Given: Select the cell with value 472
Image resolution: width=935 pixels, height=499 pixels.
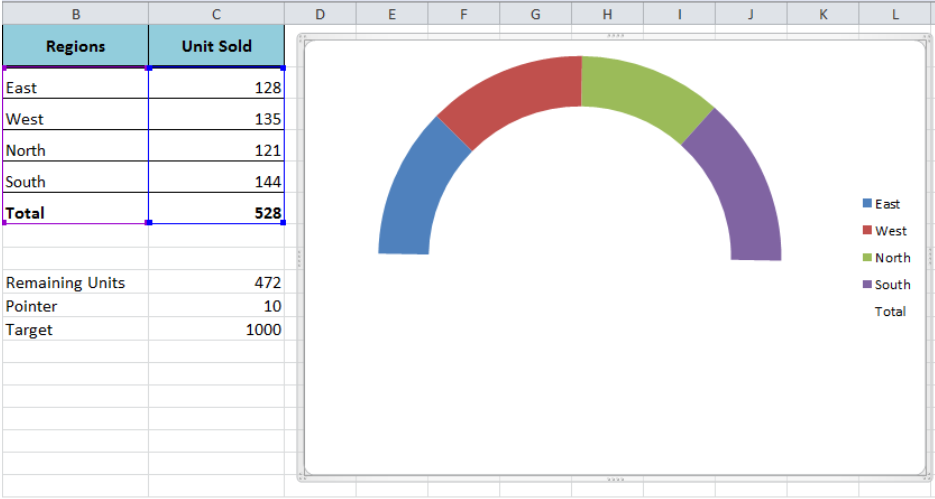Looking at the screenshot, I should (x=216, y=282).
